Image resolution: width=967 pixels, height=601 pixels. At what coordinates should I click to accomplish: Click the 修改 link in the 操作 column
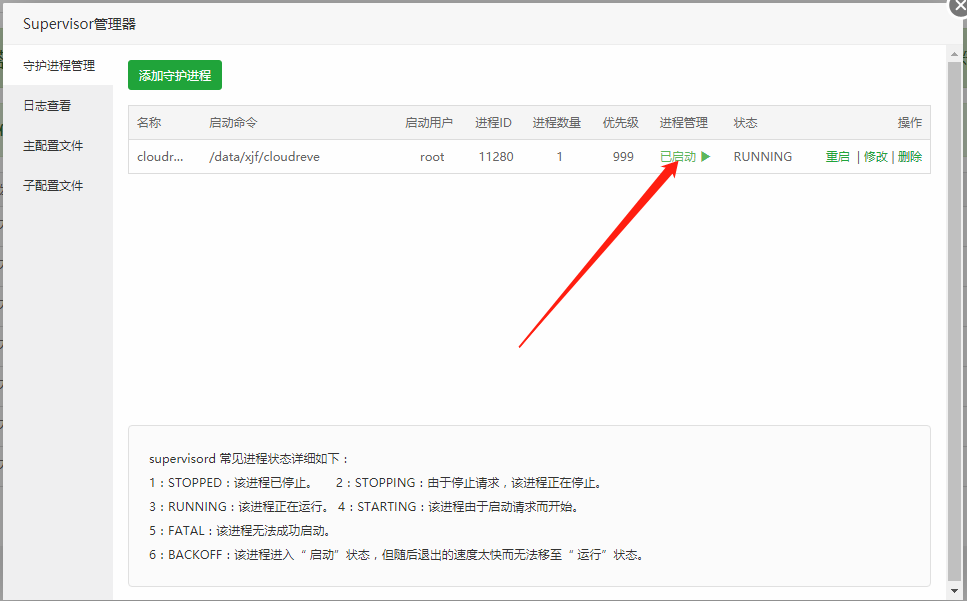[x=875, y=157]
